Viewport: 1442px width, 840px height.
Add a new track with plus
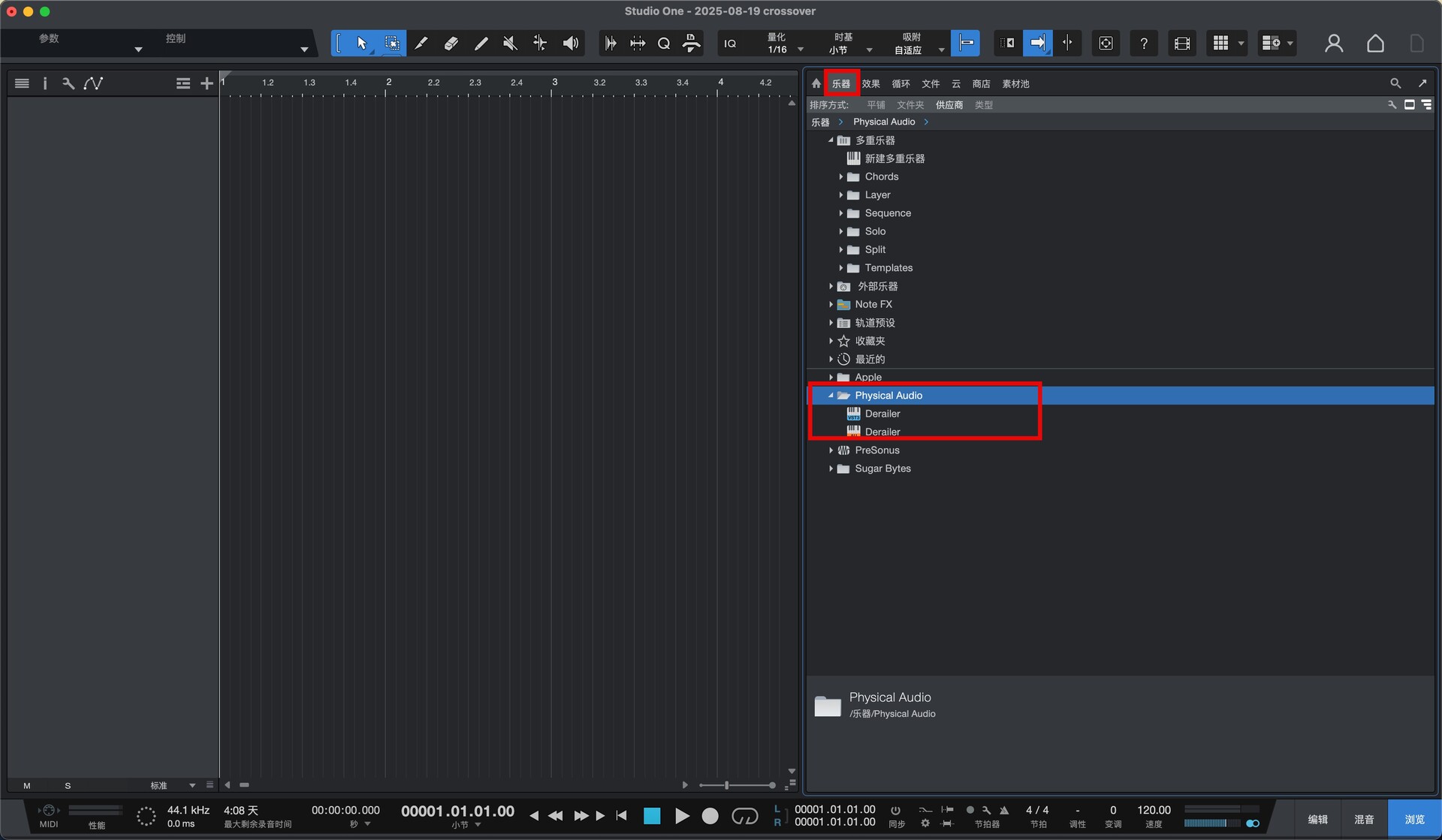(x=207, y=83)
